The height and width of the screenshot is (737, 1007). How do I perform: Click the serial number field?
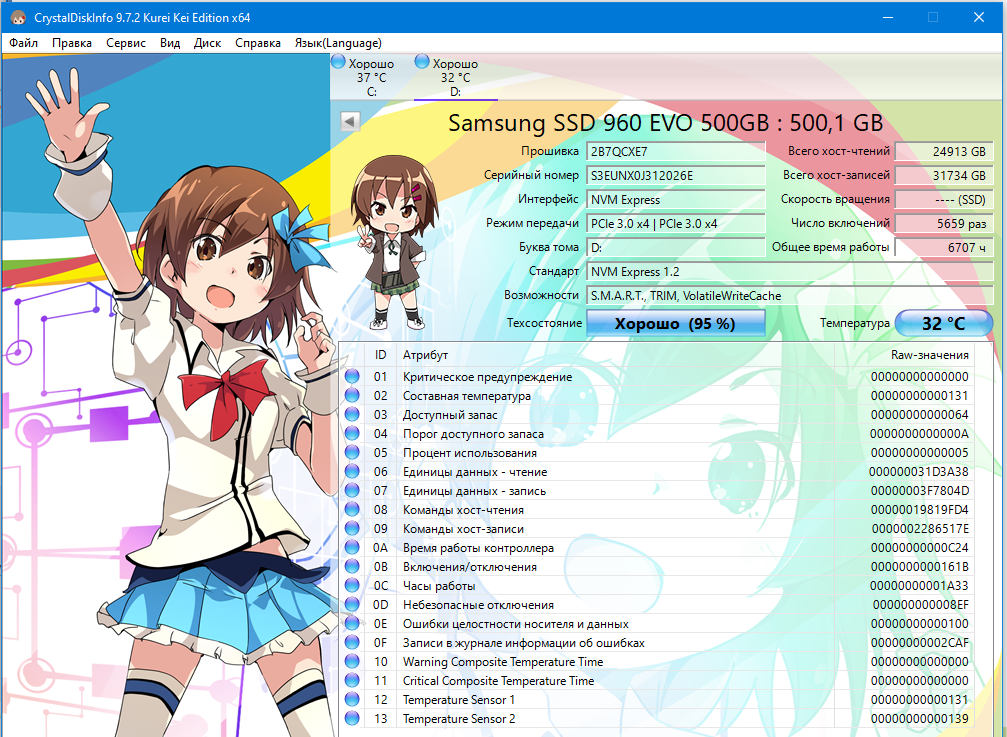pyautogui.click(x=676, y=176)
